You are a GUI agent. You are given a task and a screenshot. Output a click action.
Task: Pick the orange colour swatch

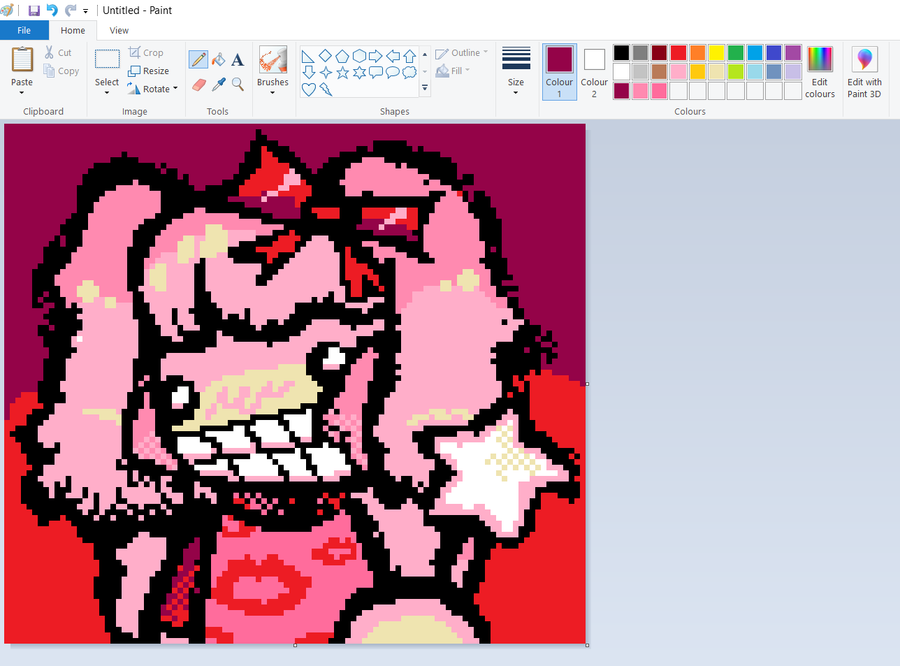(x=697, y=53)
